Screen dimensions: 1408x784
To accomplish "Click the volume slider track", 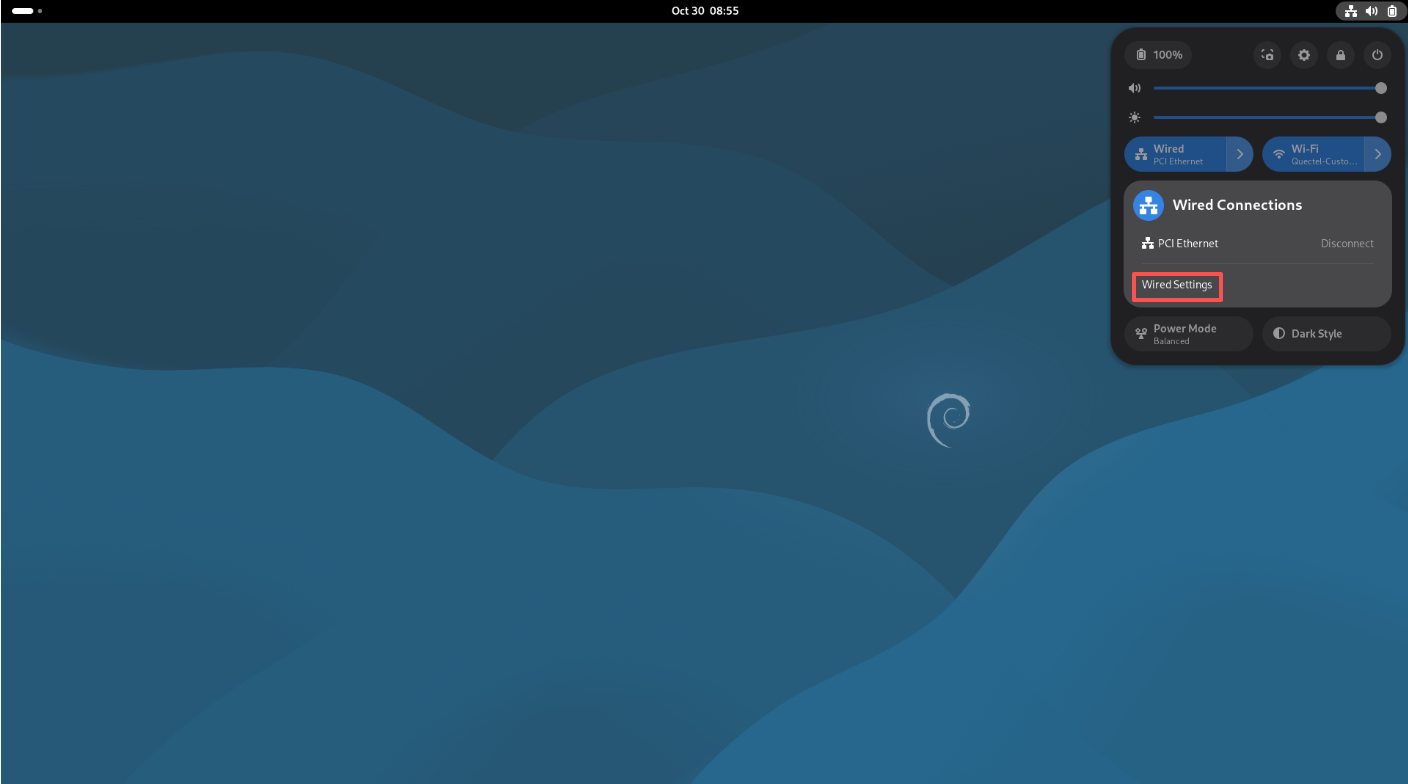I will 1266,88.
